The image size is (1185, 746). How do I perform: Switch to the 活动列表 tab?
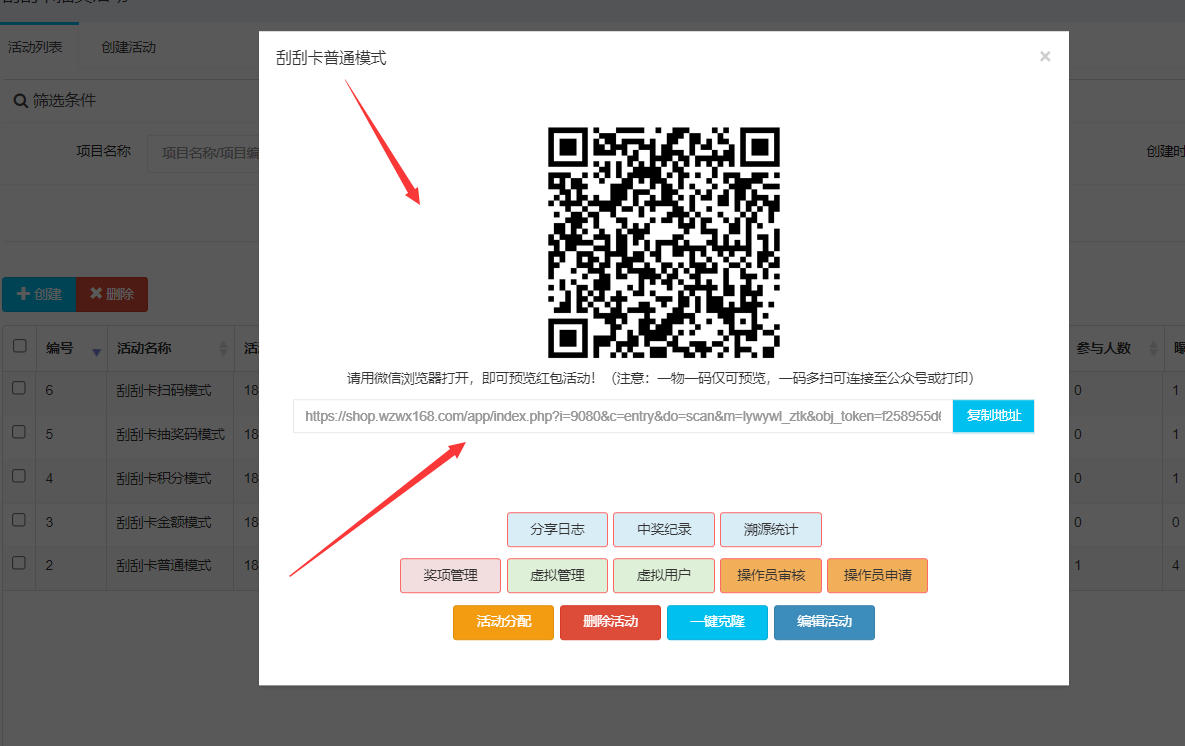click(x=36, y=48)
